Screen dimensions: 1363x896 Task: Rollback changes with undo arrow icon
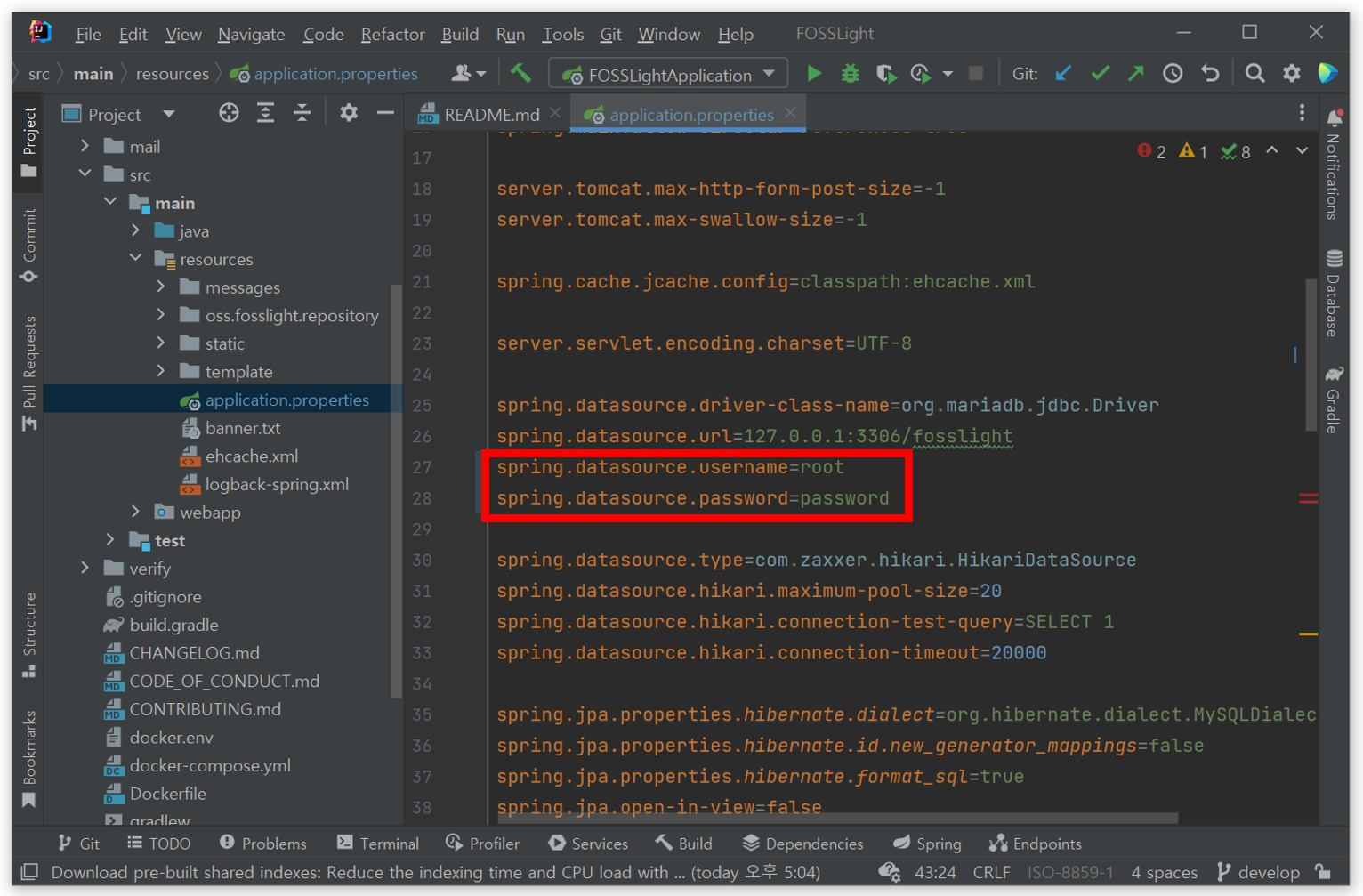[x=1210, y=74]
